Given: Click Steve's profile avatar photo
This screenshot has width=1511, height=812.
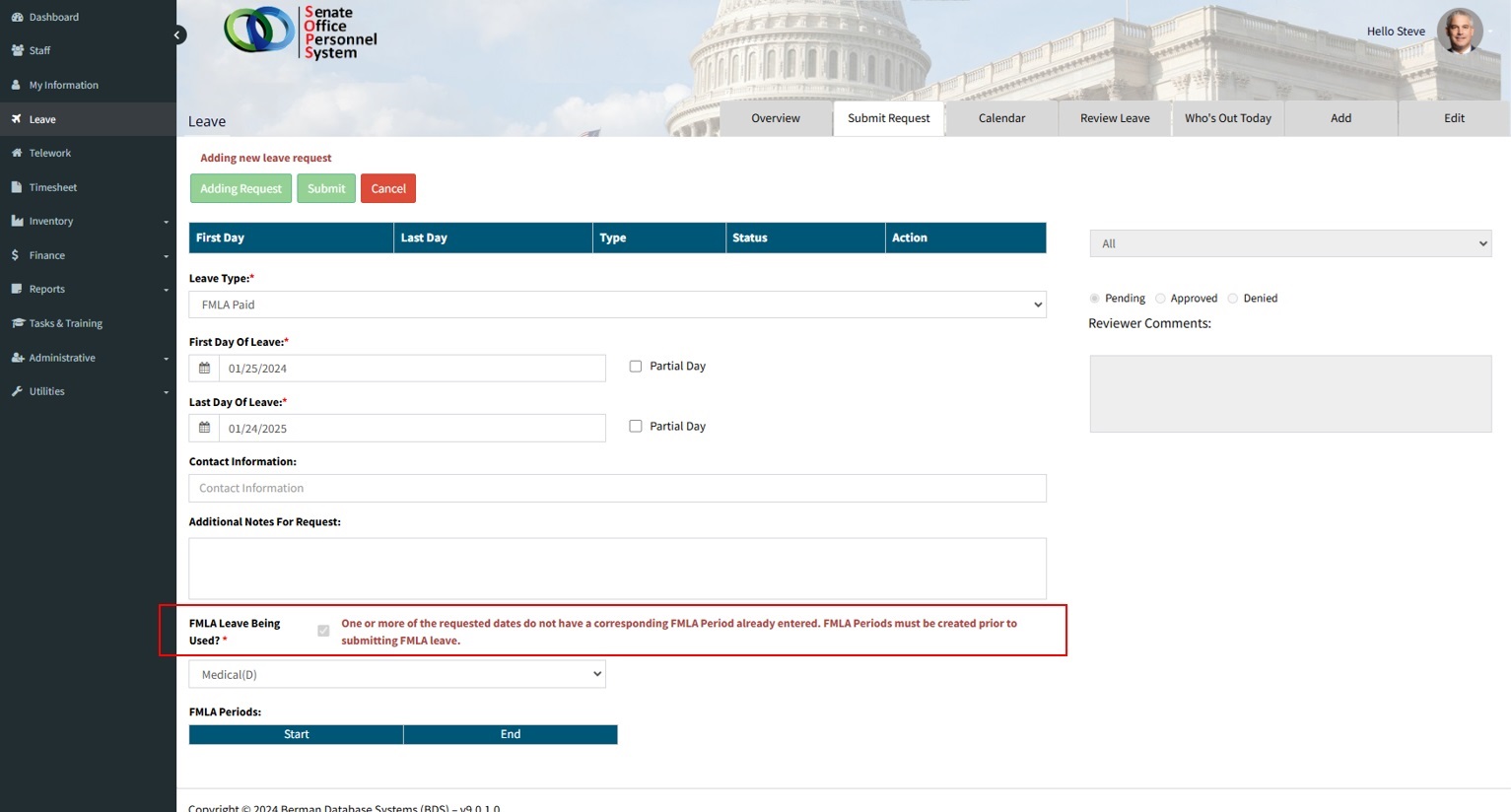Looking at the screenshot, I should pos(1459,32).
